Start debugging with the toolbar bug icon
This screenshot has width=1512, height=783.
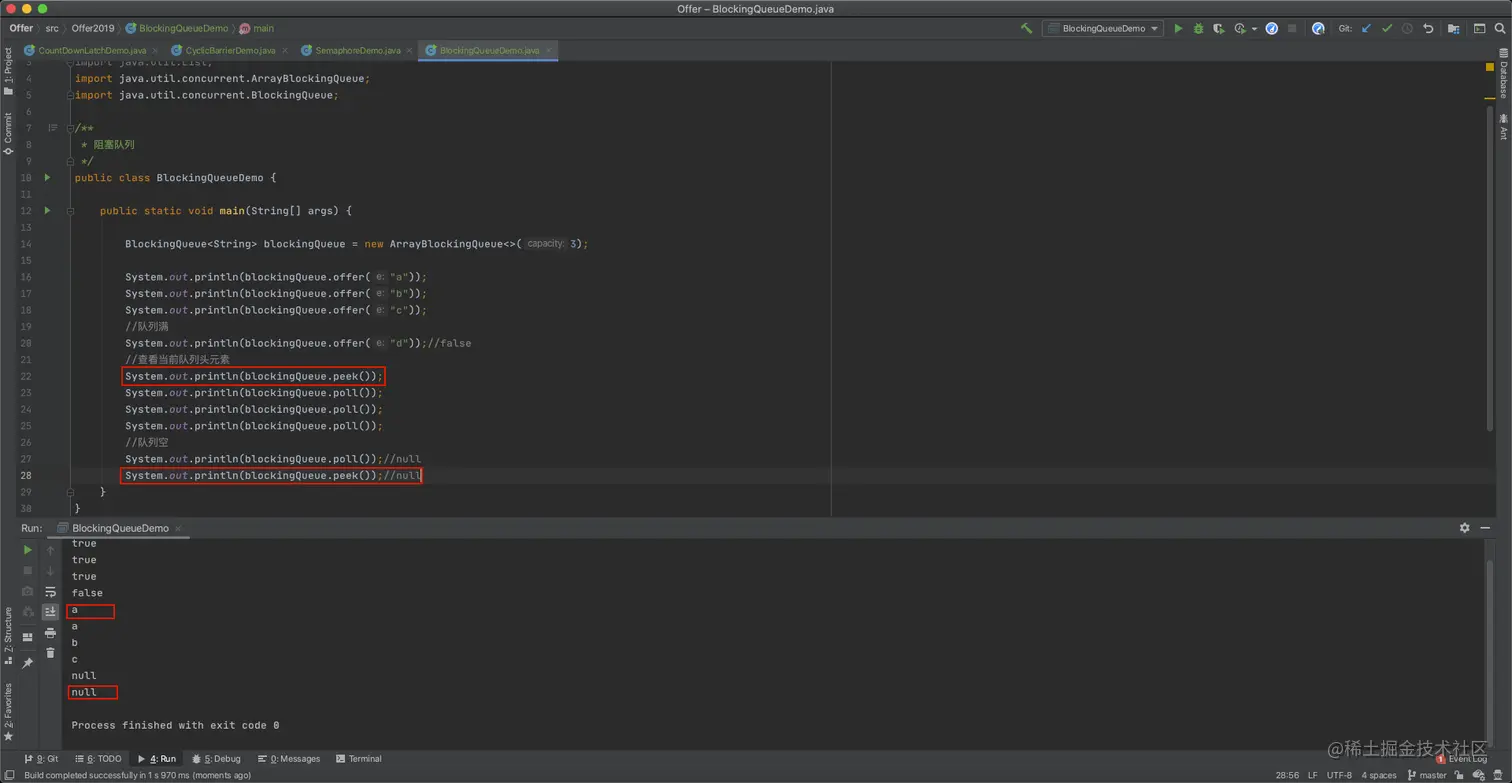pos(1198,29)
